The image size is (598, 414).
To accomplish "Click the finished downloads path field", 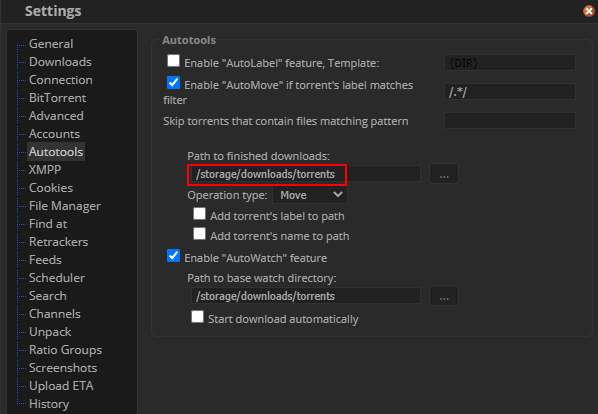I will click(305, 174).
